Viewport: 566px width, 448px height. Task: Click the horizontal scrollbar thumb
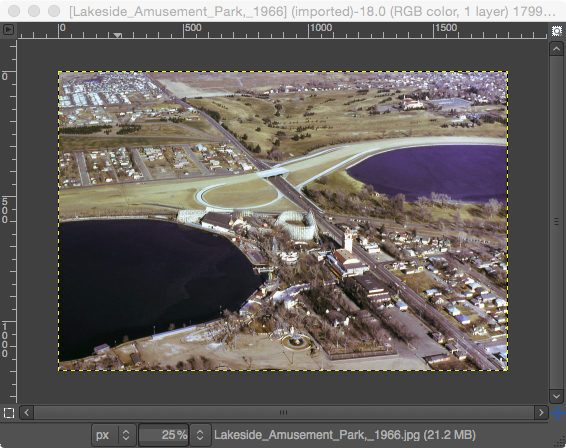(x=284, y=412)
